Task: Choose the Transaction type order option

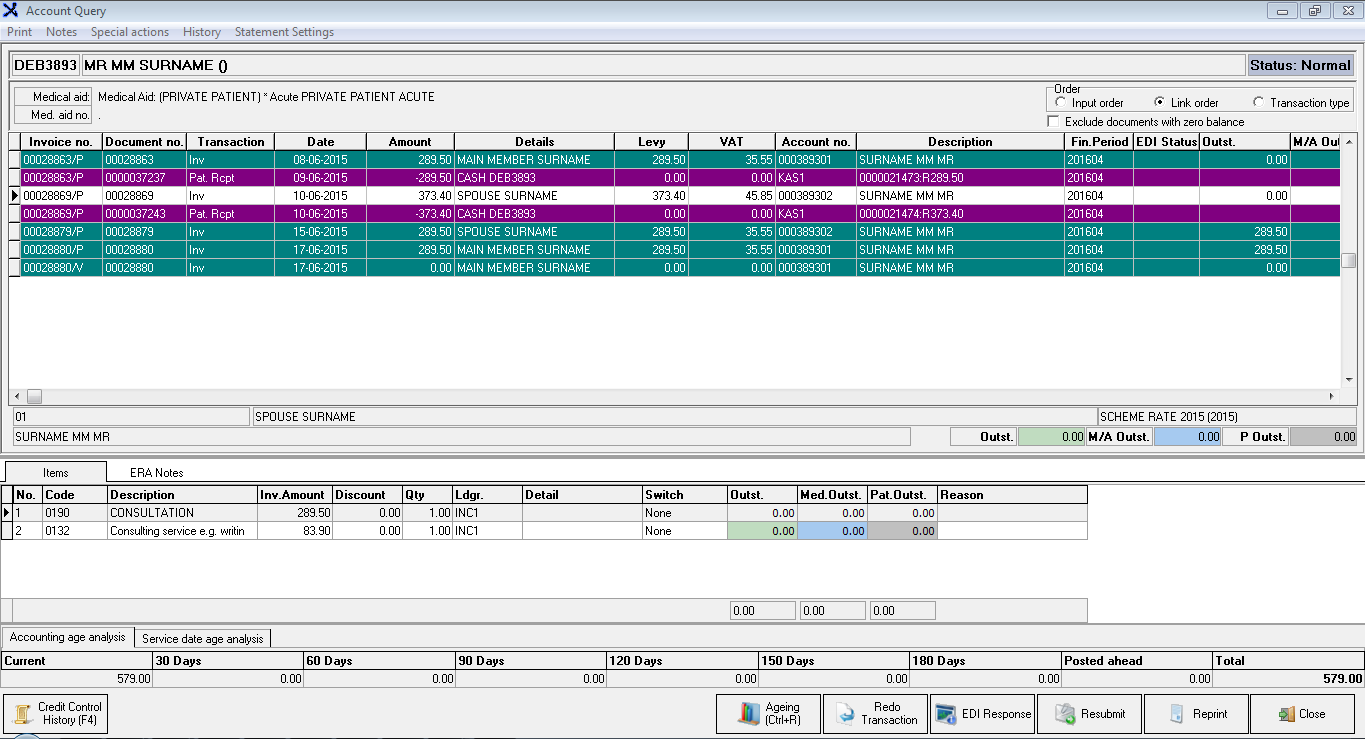Action: tap(1259, 103)
